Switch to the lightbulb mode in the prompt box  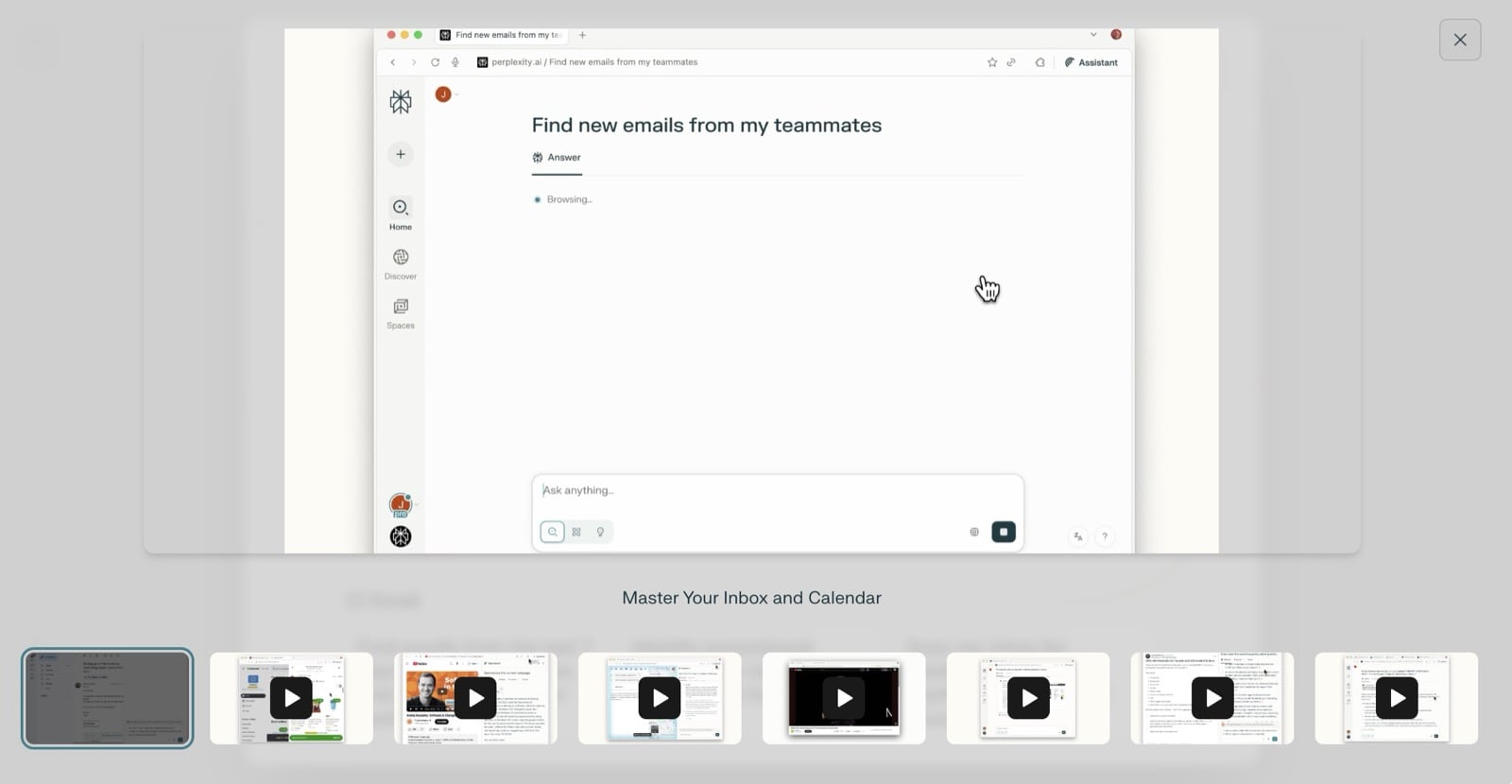(x=600, y=532)
